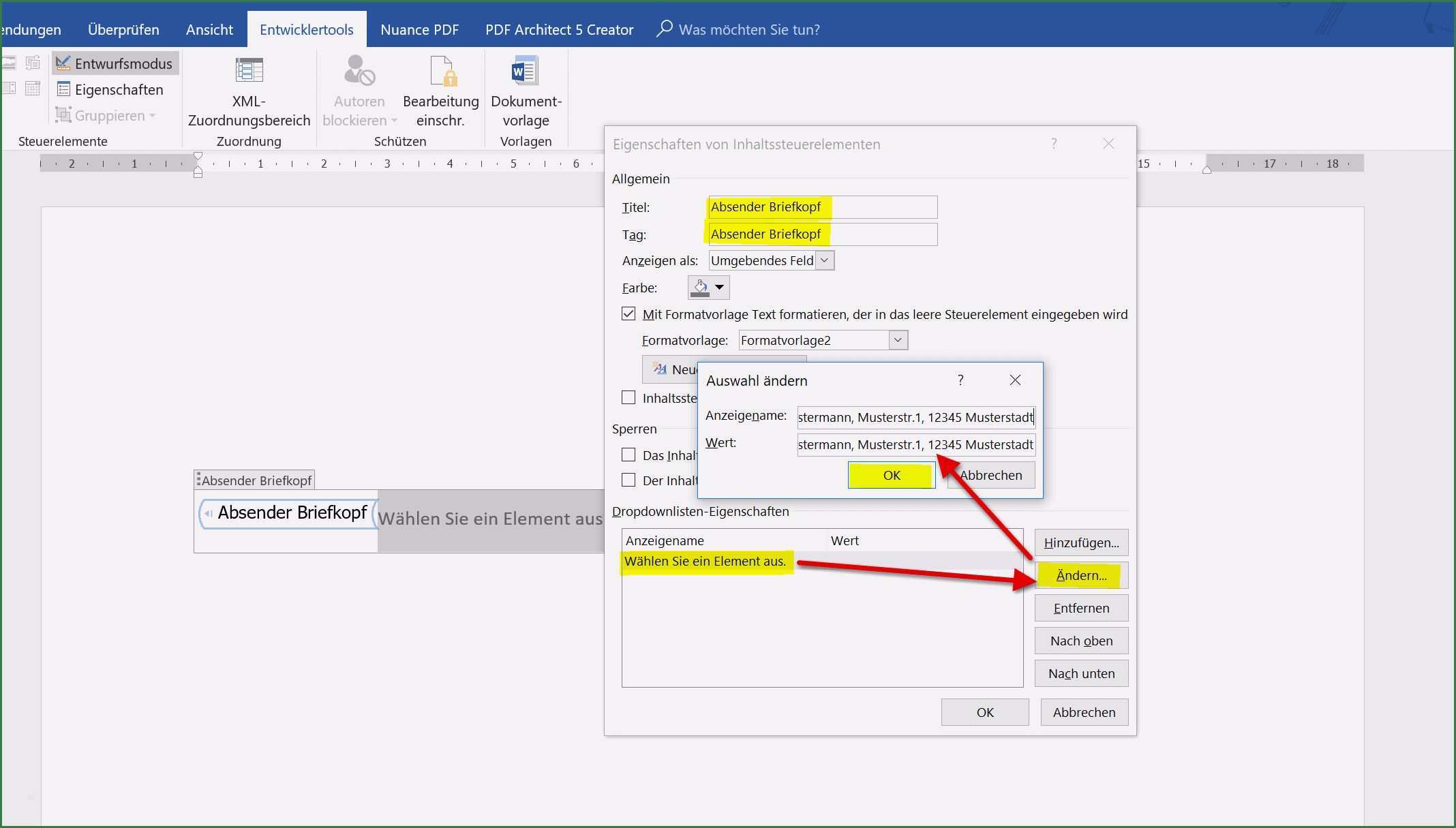Click the Autoren blockieren icon

click(x=359, y=71)
